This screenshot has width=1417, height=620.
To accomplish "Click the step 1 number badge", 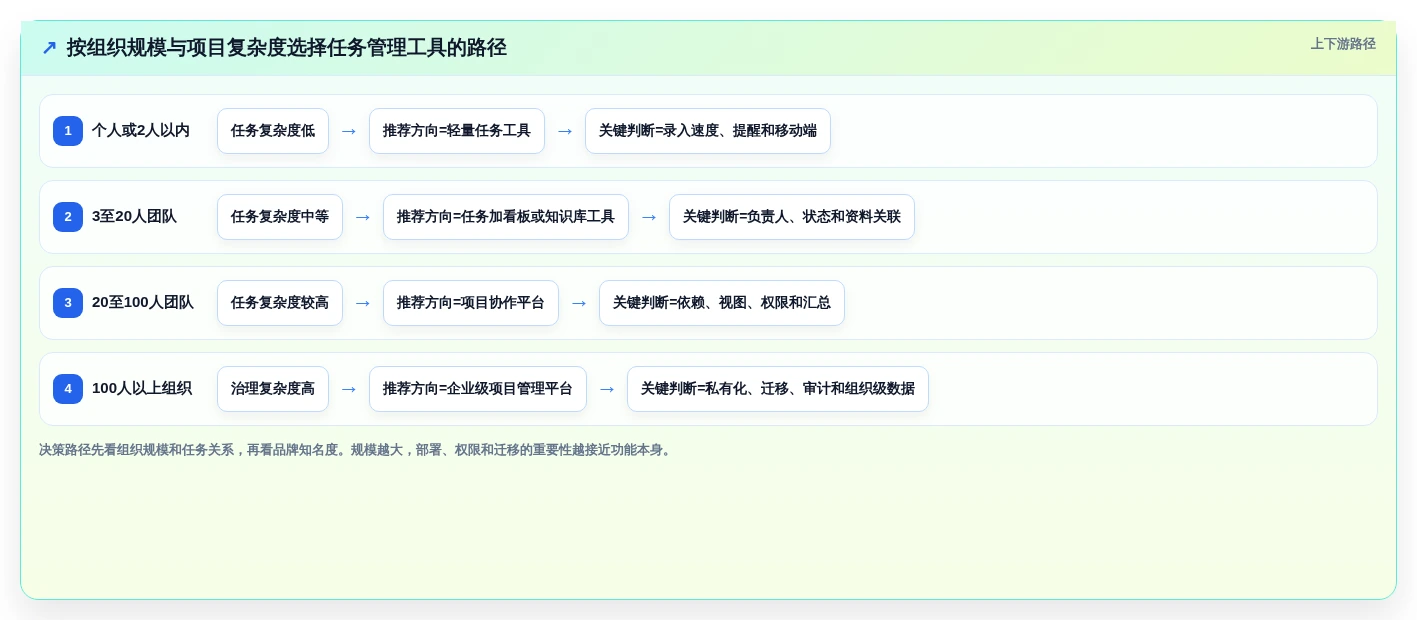I will tap(68, 131).
